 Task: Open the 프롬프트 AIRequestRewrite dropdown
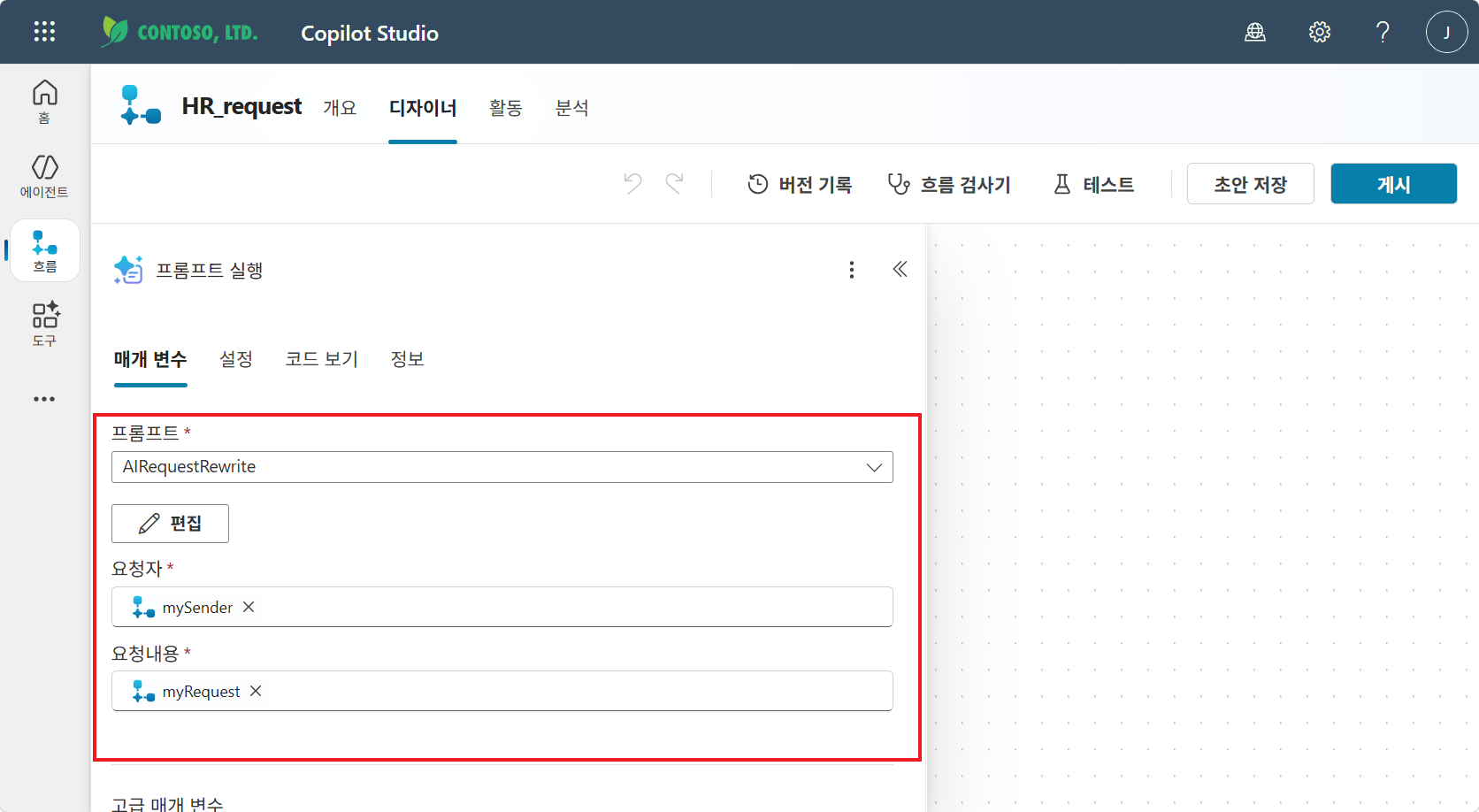click(x=502, y=467)
